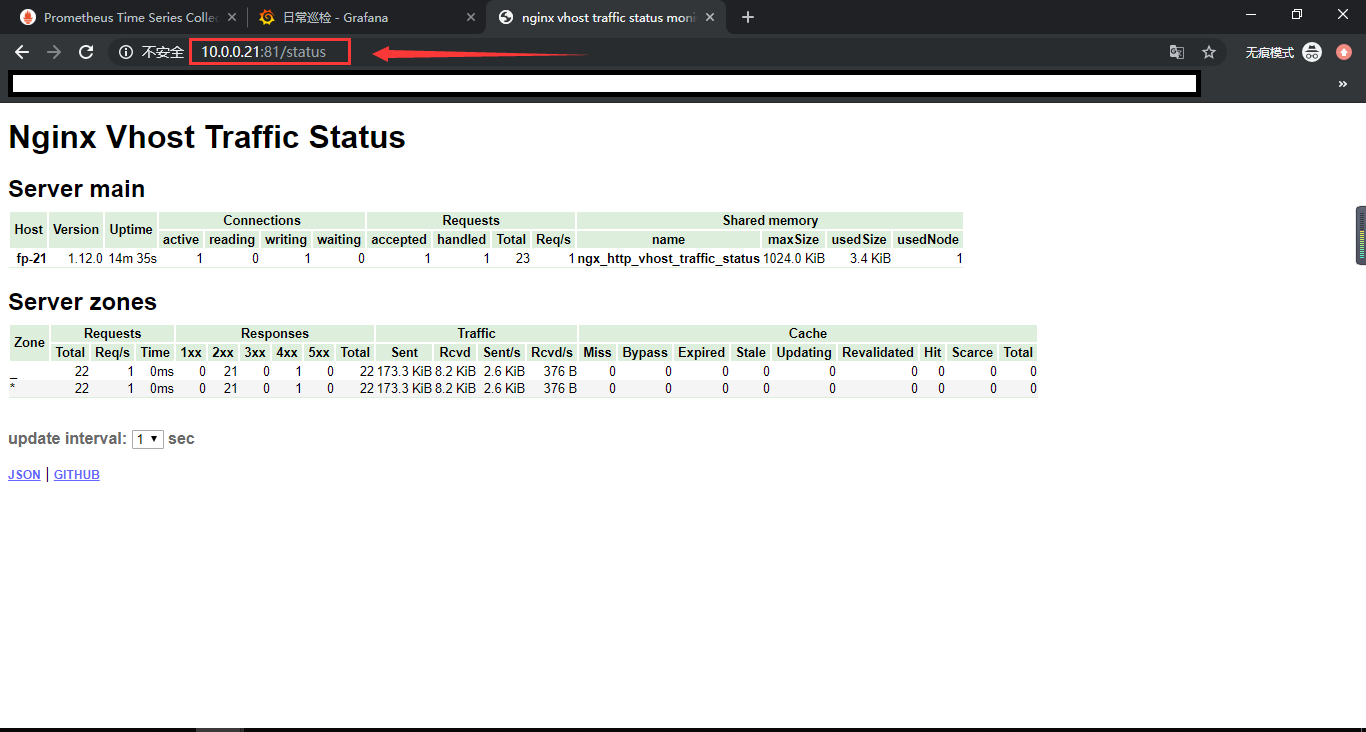1366x732 pixels.
Task: Show hidden bookmarks with the double chevron
Action: coord(1343,84)
